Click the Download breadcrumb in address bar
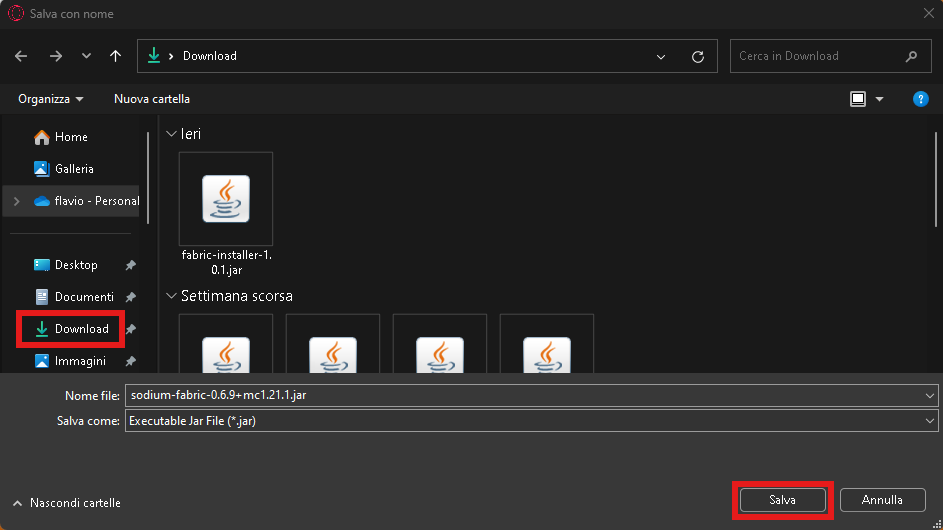The width and height of the screenshot is (943, 530). pyautogui.click(x=210, y=56)
